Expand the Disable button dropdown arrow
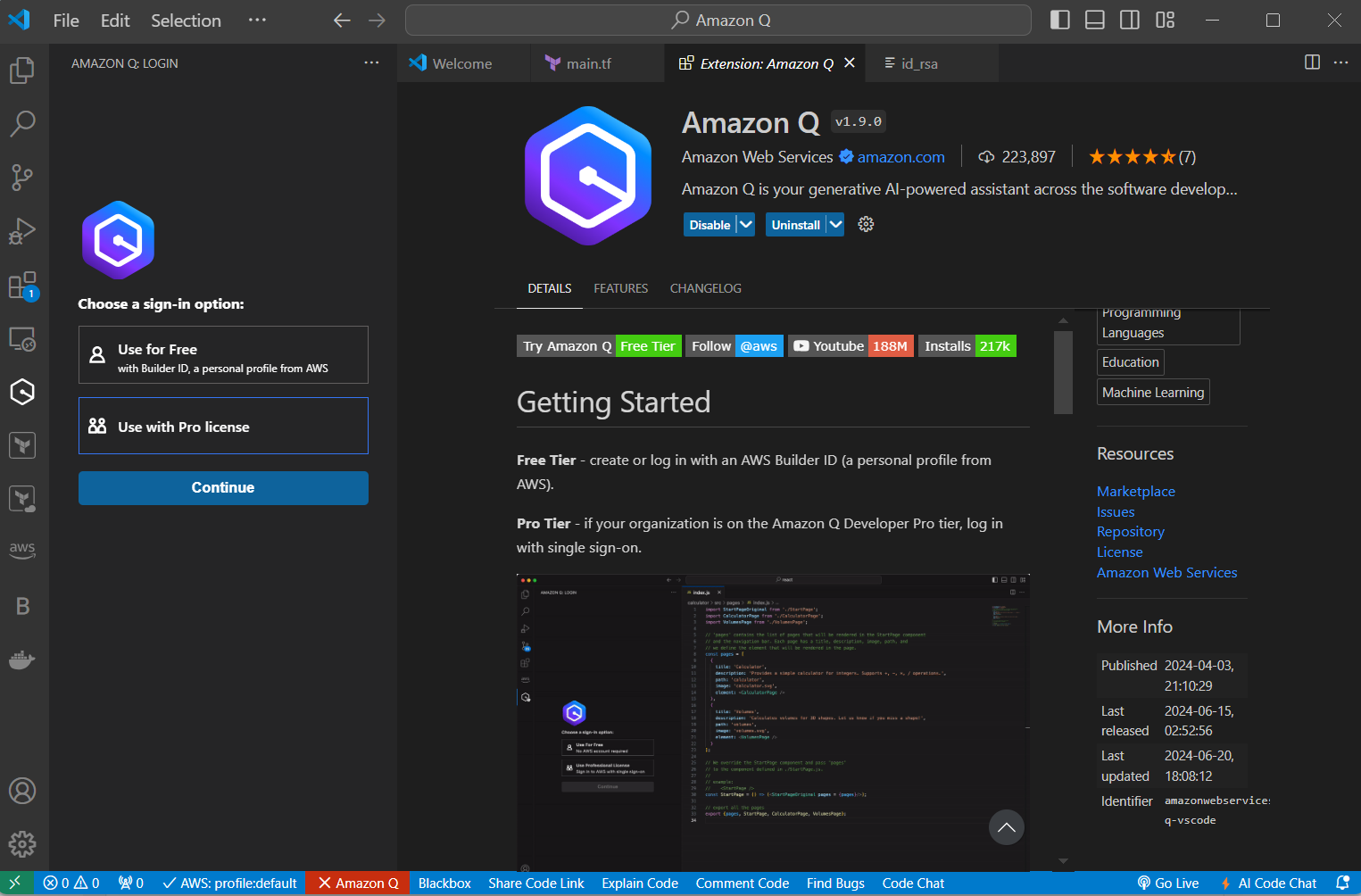 [x=746, y=225]
